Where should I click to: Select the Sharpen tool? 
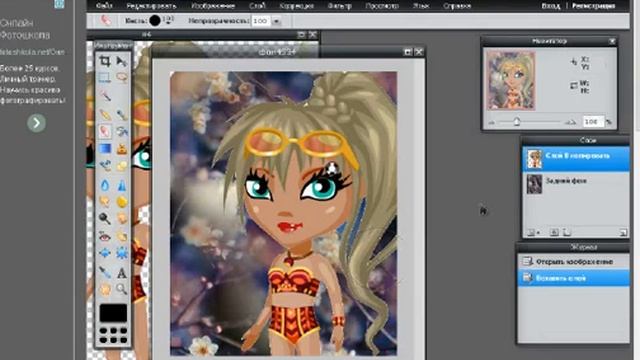(122, 185)
